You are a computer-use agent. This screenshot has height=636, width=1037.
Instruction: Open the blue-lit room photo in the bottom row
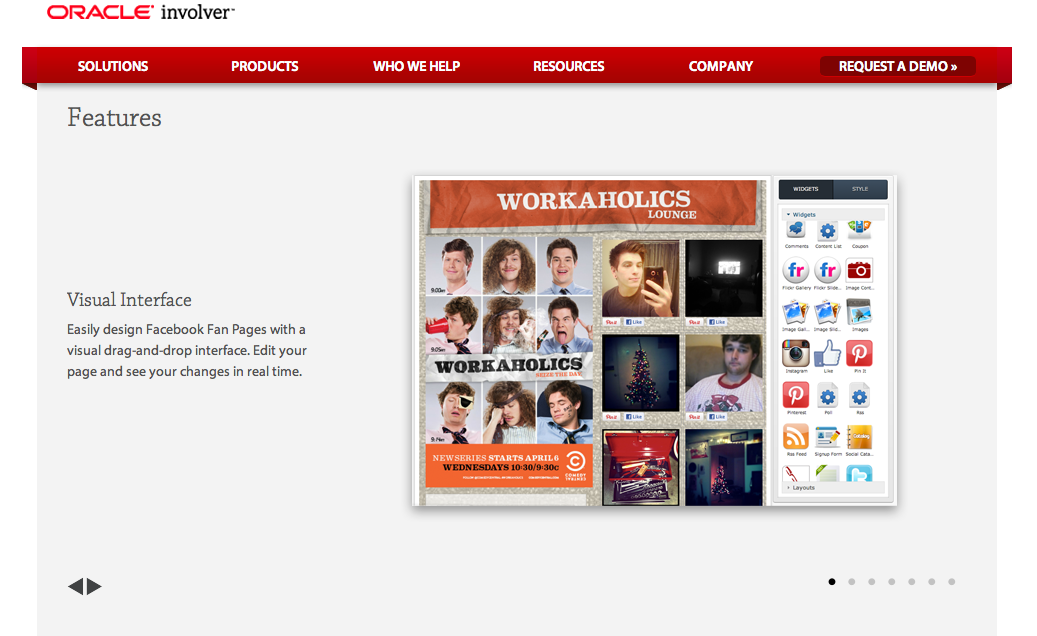[724, 467]
